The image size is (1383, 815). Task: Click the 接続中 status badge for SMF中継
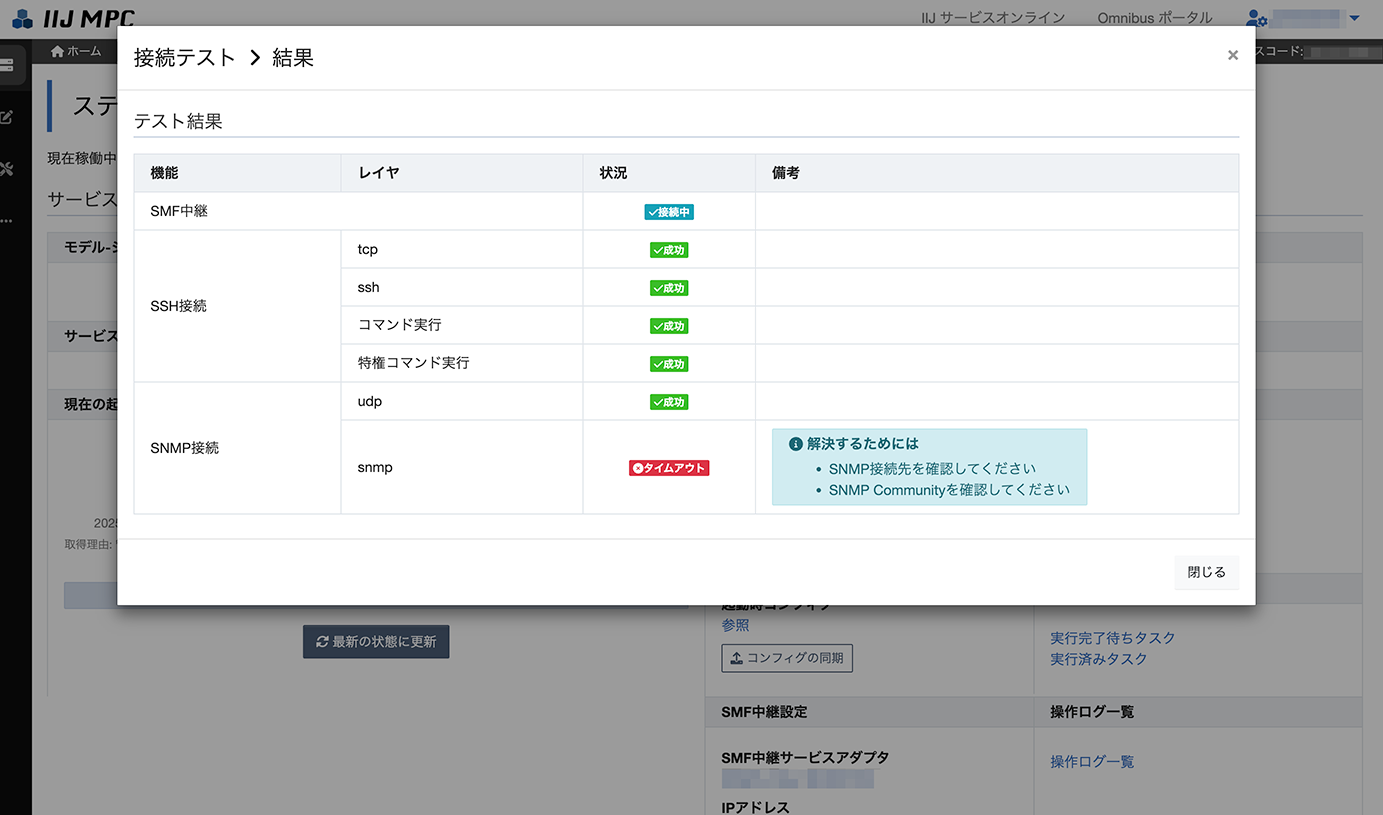pyautogui.click(x=669, y=212)
